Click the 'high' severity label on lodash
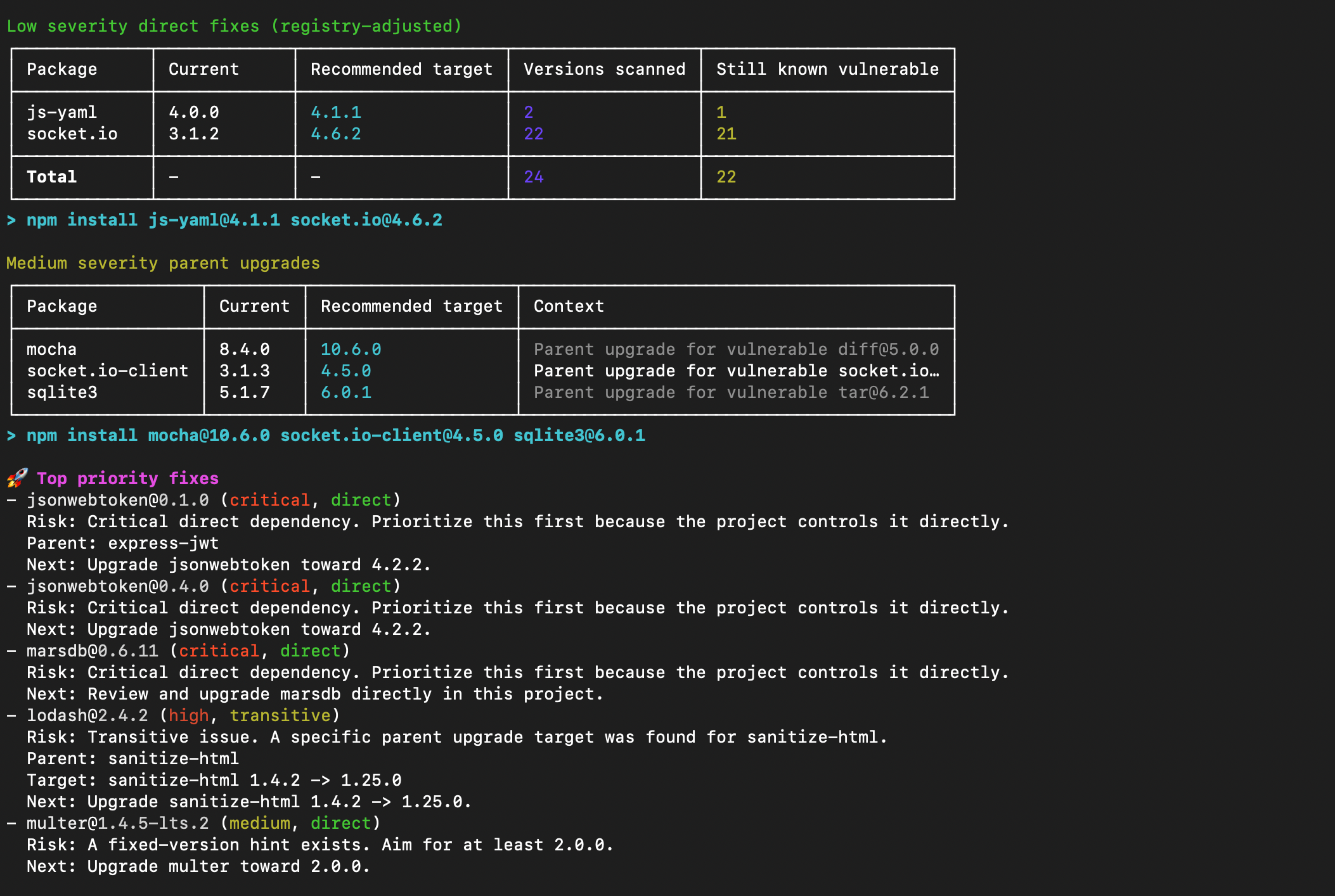 (189, 715)
